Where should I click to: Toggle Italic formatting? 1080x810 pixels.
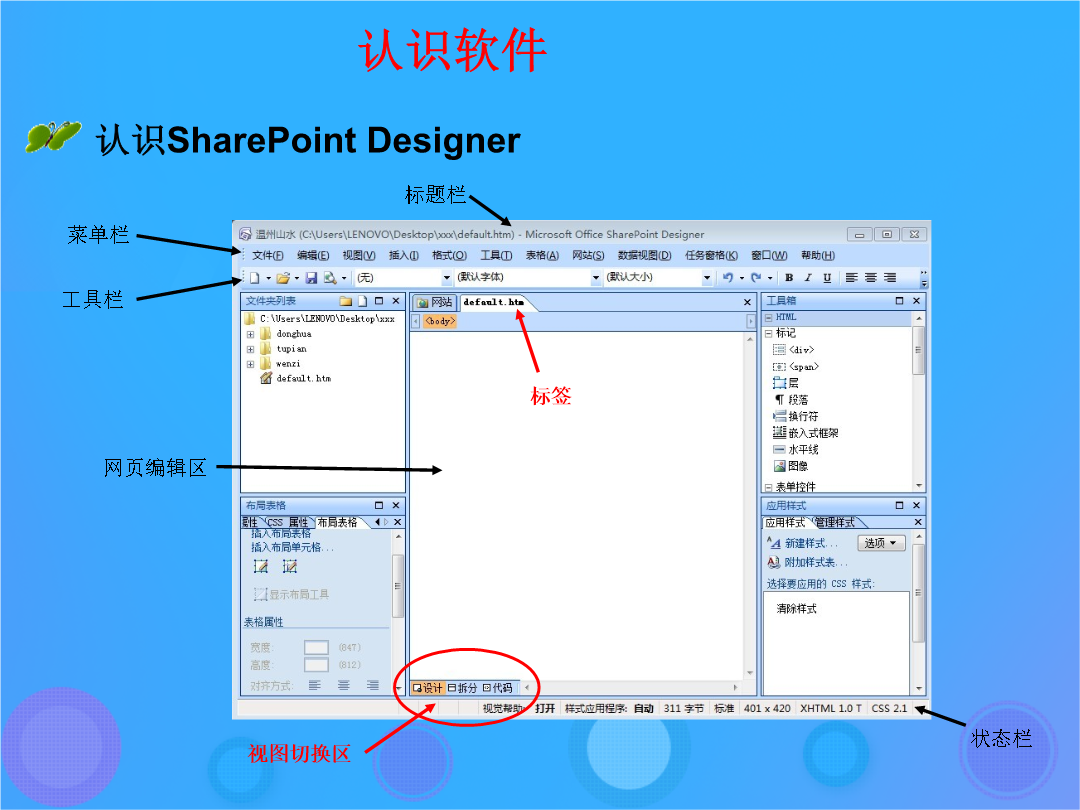808,278
